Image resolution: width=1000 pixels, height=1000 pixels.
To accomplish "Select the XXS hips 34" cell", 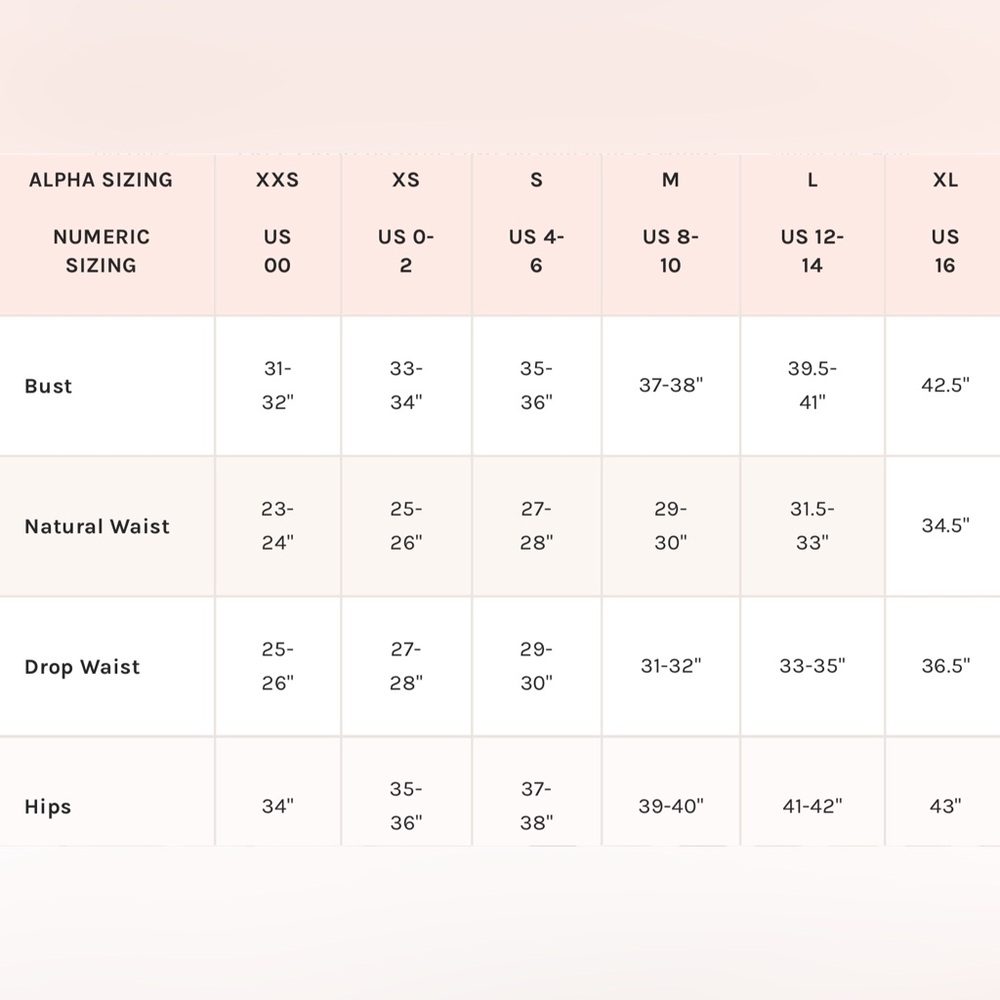I will pos(277,792).
